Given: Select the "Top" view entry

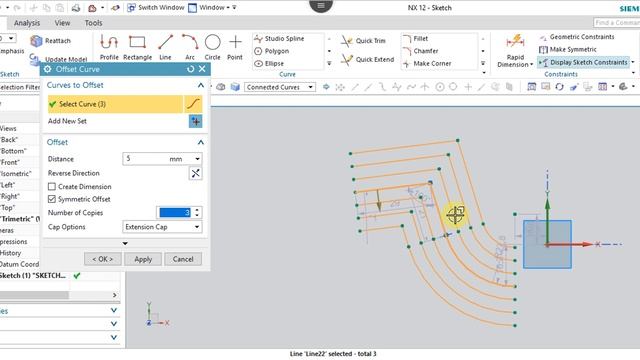Looking at the screenshot, I should click(8, 208).
